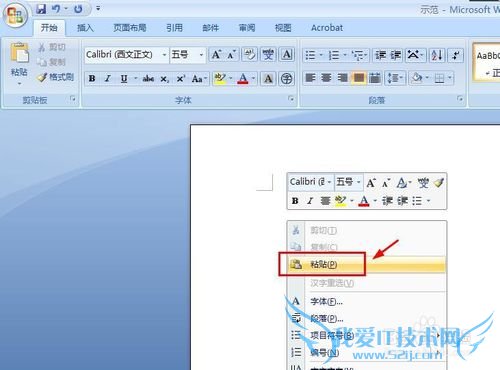
Task: Apply numbering list in ribbon paragraph group
Action: point(334,55)
